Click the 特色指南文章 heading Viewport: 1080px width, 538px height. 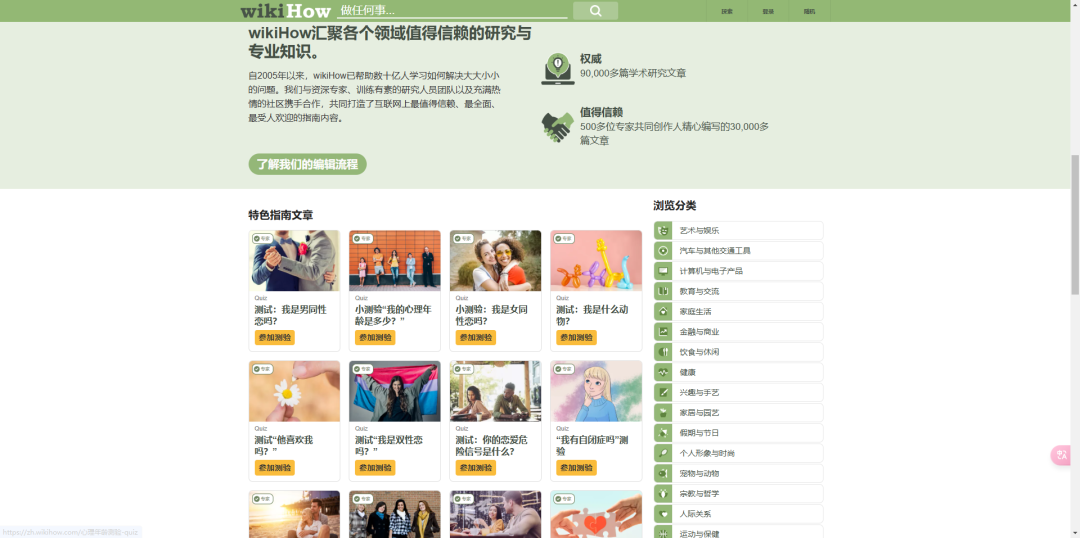(x=280, y=216)
